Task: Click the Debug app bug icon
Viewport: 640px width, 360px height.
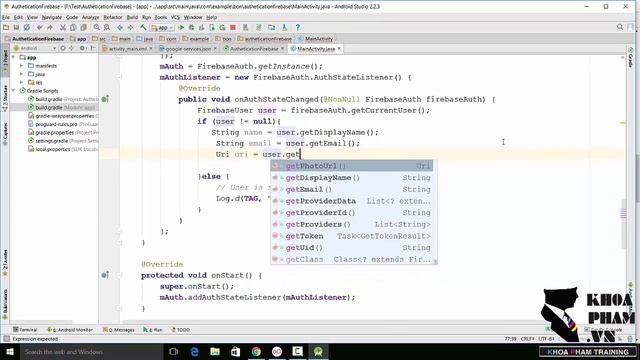Action: pos(191,27)
